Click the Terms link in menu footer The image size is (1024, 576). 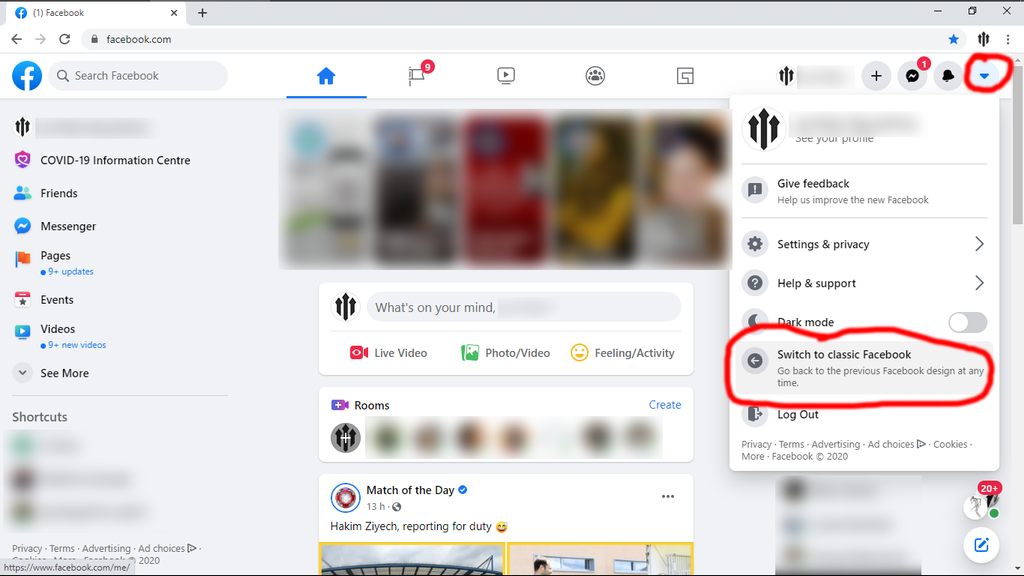click(792, 444)
